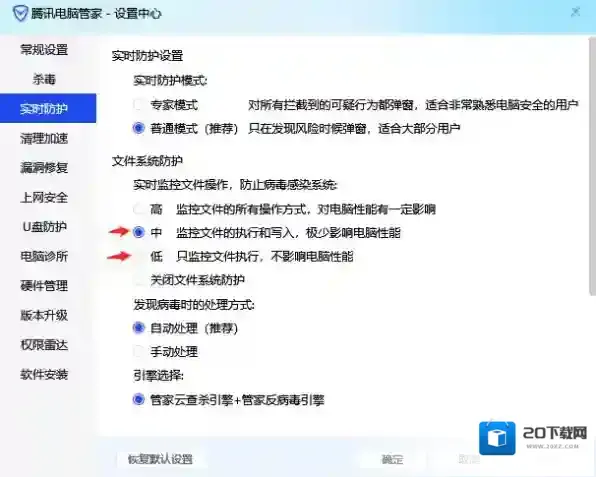Go to the 漏洞修复 tab
This screenshot has width=596, height=477.
point(44,168)
